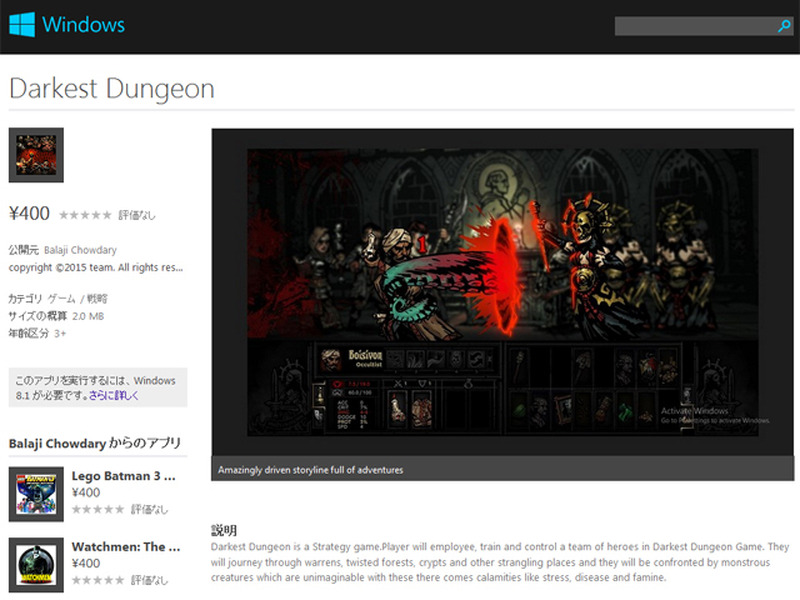The width and height of the screenshot is (800, 600).
Task: Click the Windows text in header
Action: point(83,25)
